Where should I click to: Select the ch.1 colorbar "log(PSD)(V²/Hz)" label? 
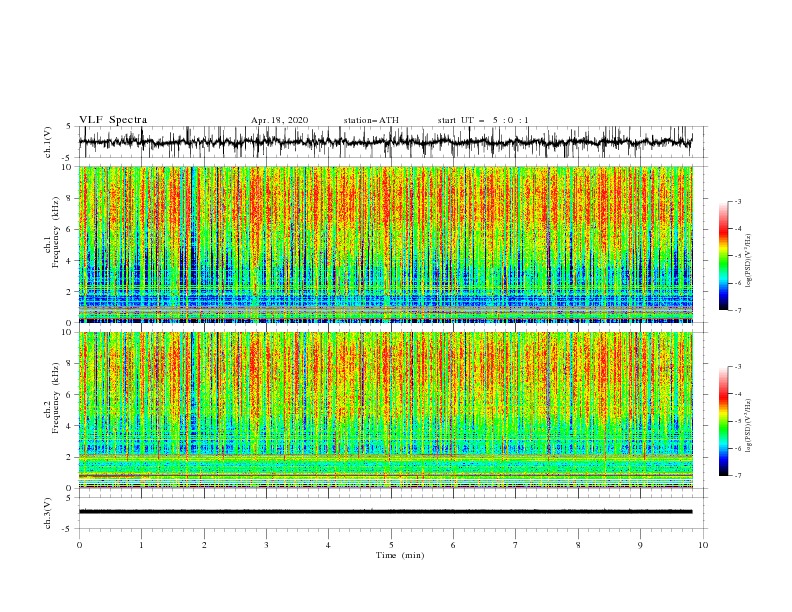coord(748,261)
